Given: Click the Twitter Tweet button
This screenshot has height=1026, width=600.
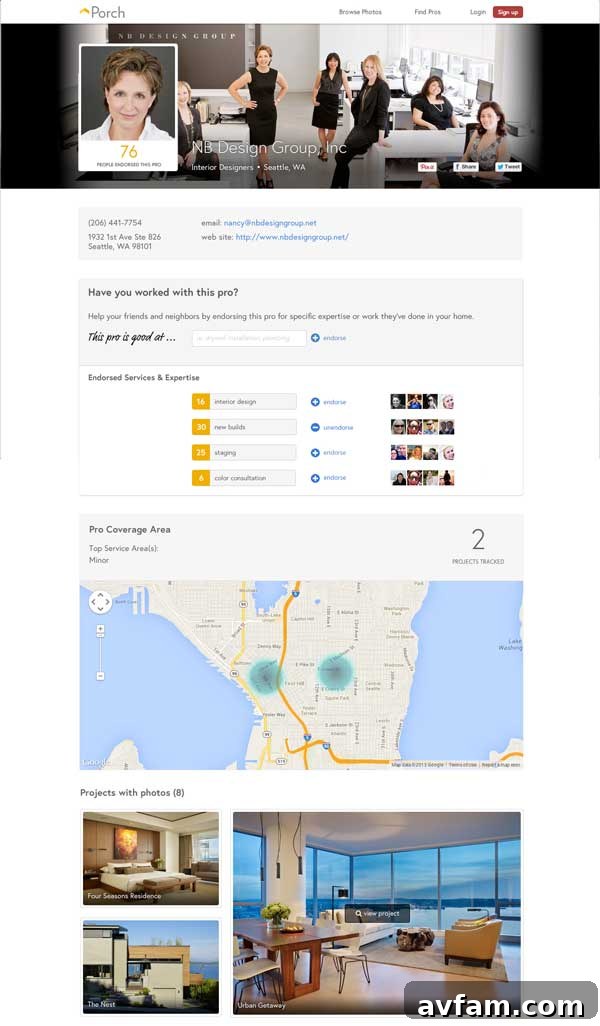Looking at the screenshot, I should (x=508, y=167).
